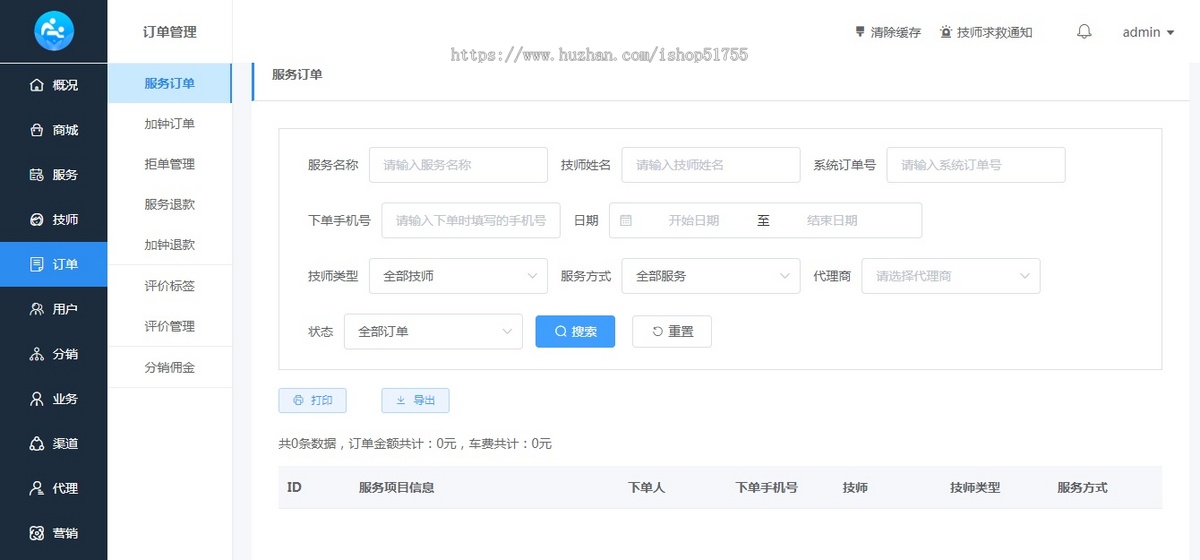
Task: Focus the 技师姓名 input field
Action: 710,165
